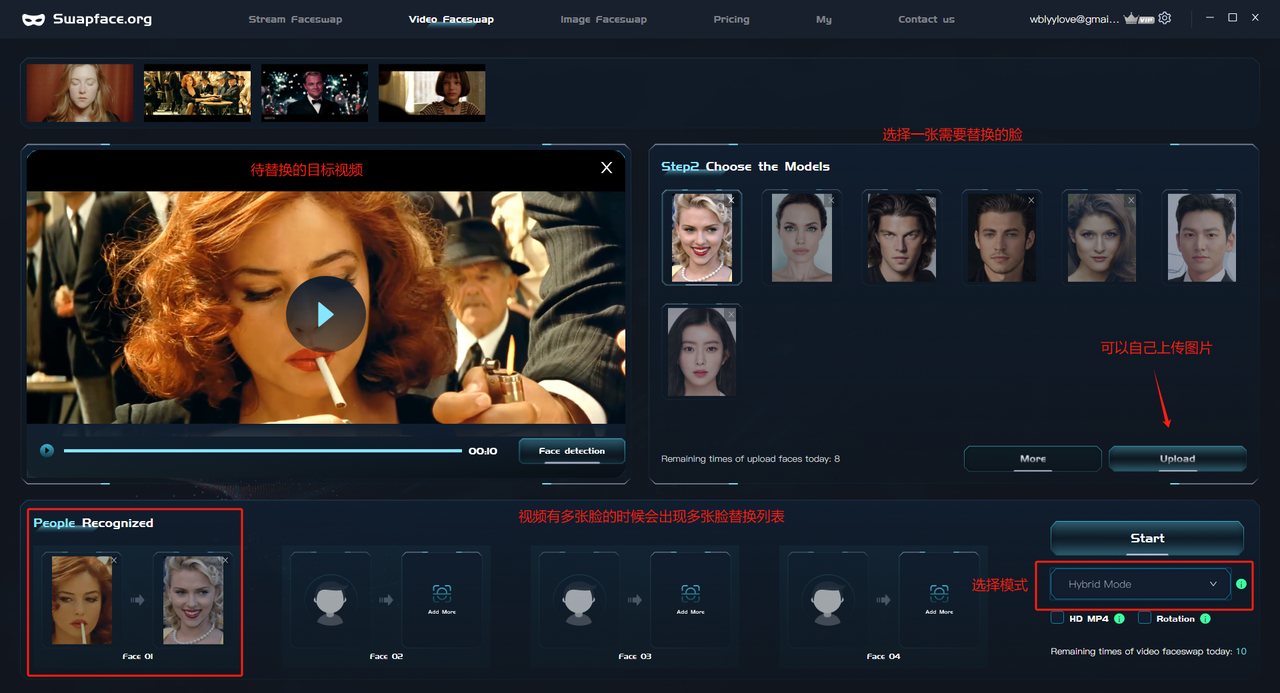Select the red-haired woman video thumbnail
The image size is (1280, 693).
pyautogui.click(x=80, y=93)
